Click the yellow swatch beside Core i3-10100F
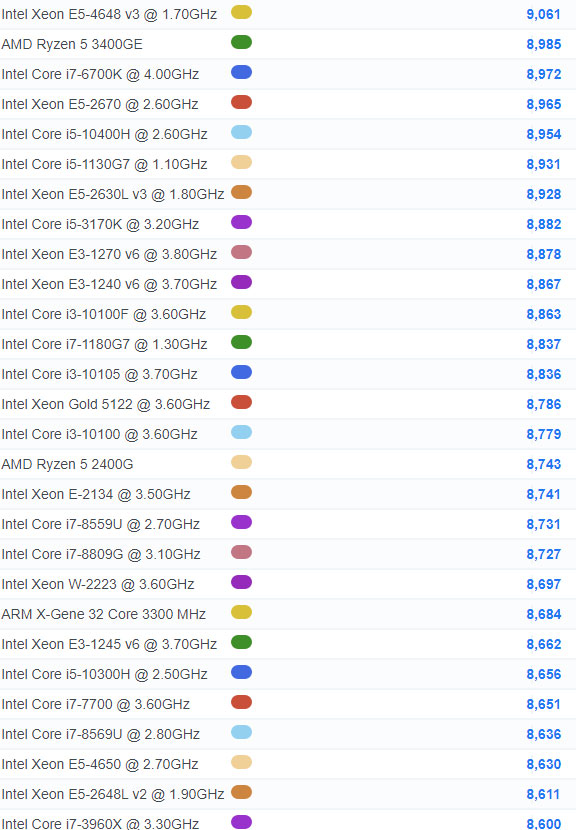 [241, 312]
